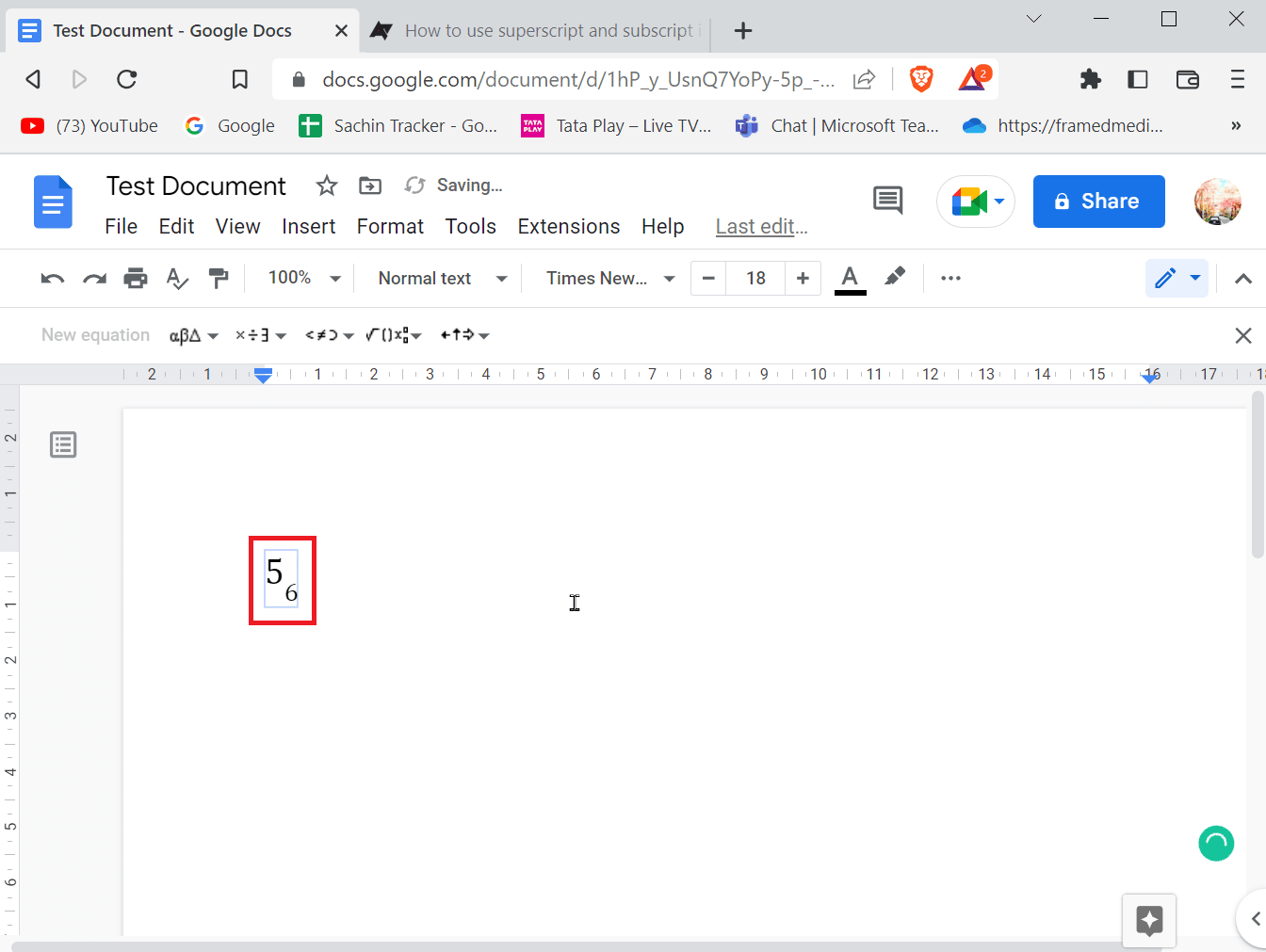
Task: Open the zoom 100% dropdown
Action: pos(303,278)
